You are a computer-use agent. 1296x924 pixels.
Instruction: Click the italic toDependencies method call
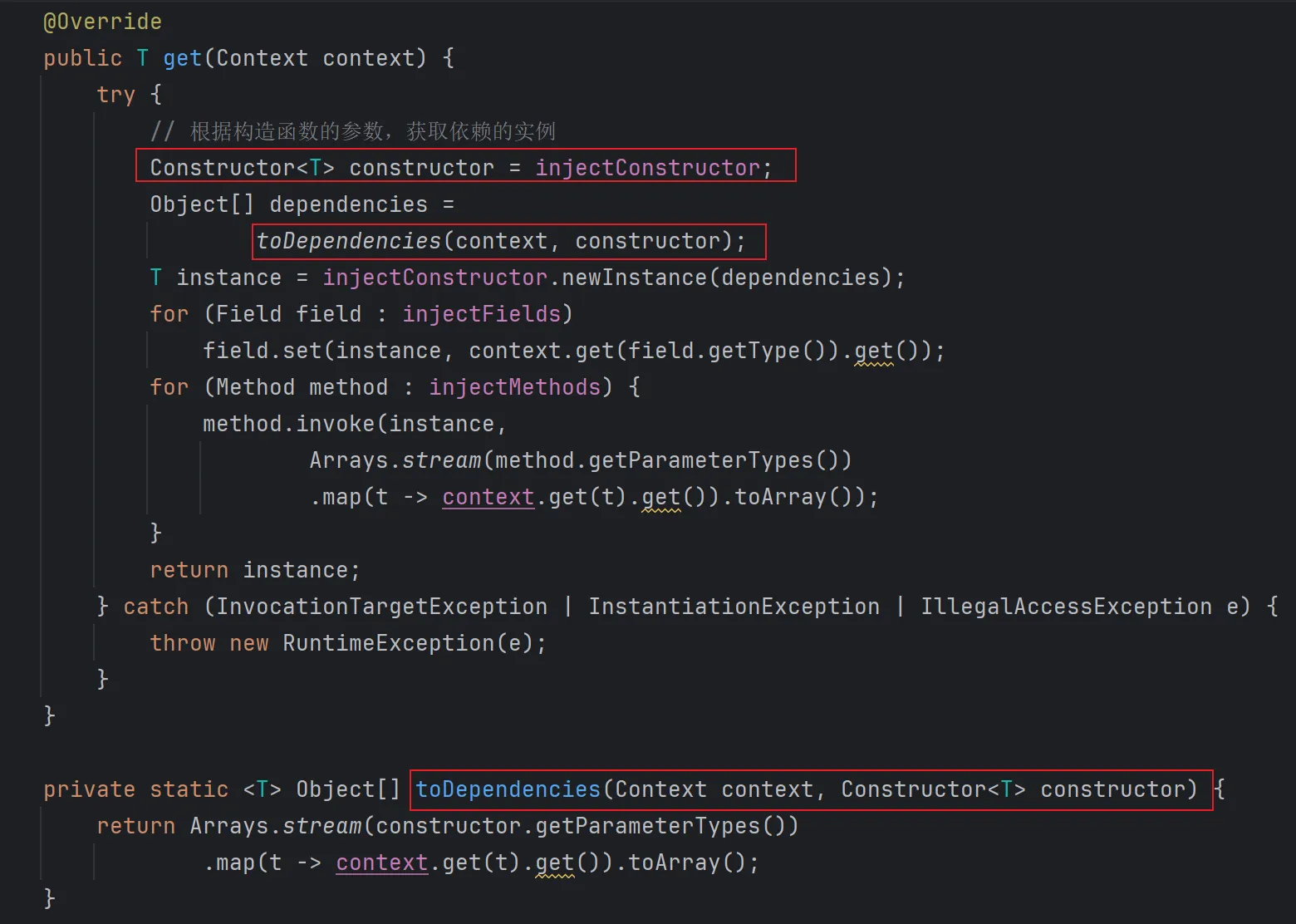[349, 241]
